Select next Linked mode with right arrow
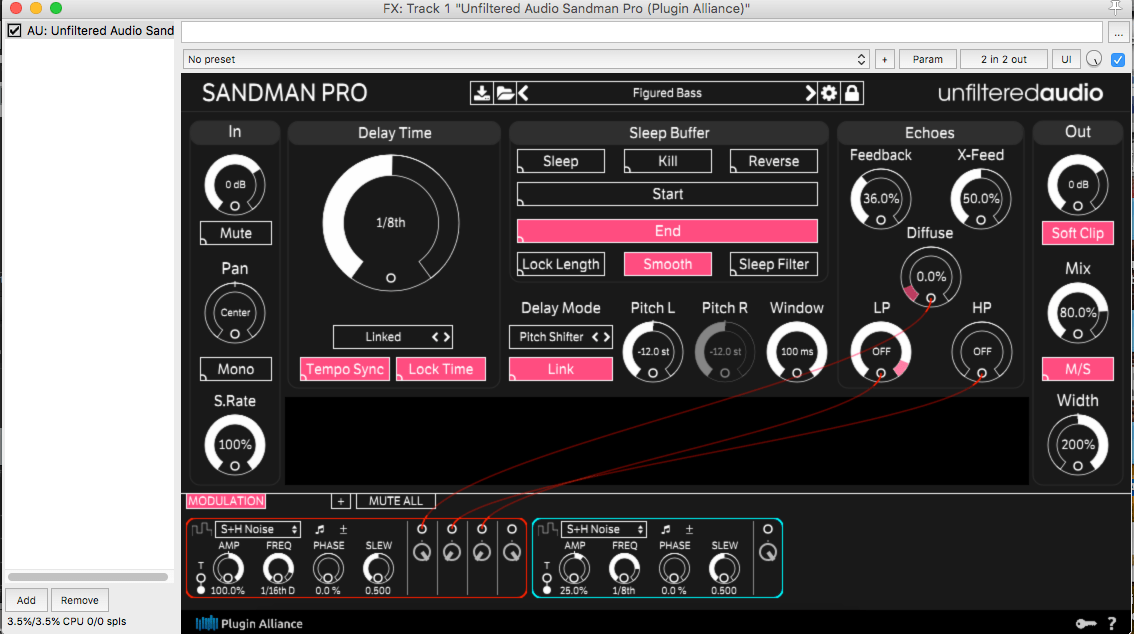The width and height of the screenshot is (1134, 634). tap(446, 337)
